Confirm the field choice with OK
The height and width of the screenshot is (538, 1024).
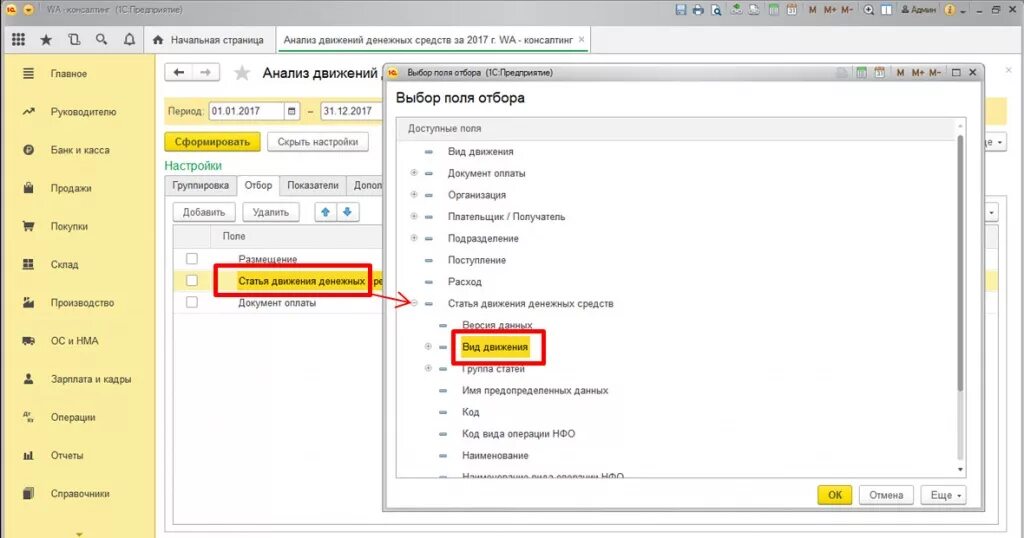835,495
